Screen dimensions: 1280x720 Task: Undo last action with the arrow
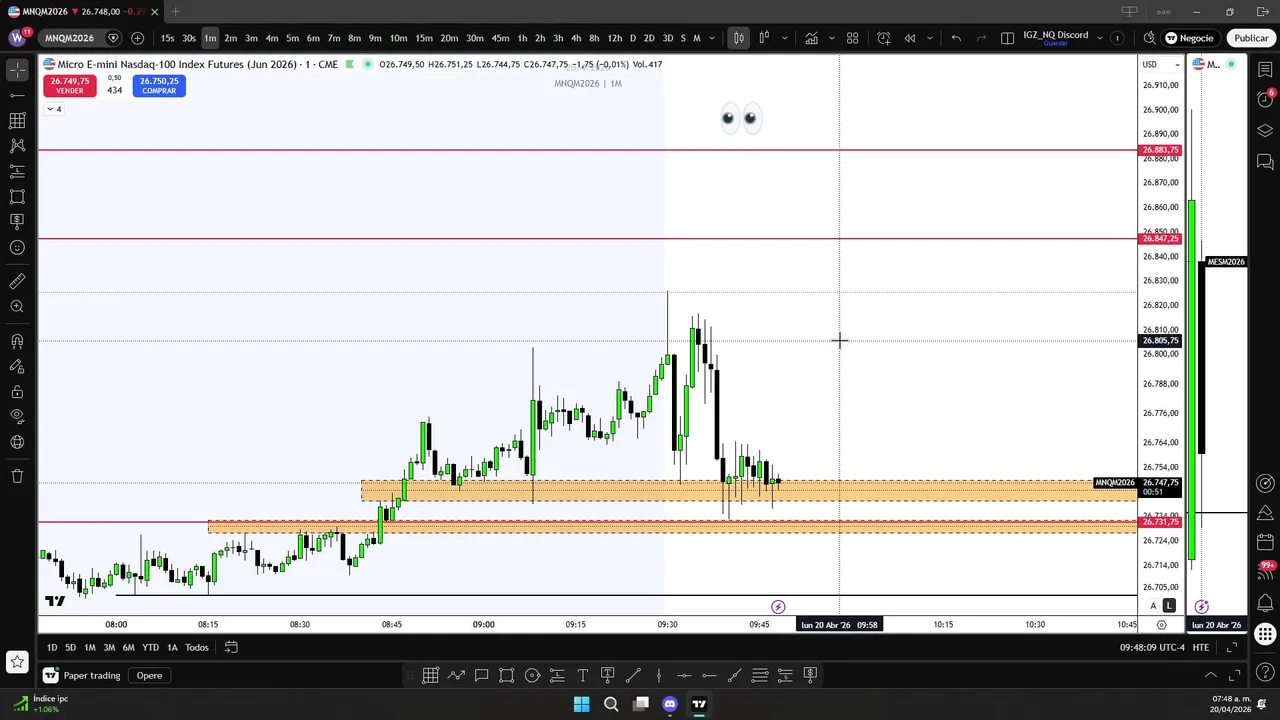pyautogui.click(x=956, y=38)
